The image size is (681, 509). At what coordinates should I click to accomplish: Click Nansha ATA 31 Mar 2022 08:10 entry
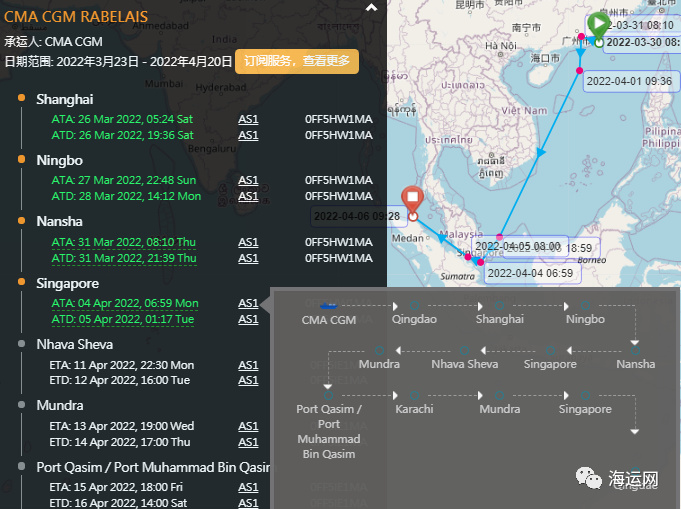tap(124, 242)
